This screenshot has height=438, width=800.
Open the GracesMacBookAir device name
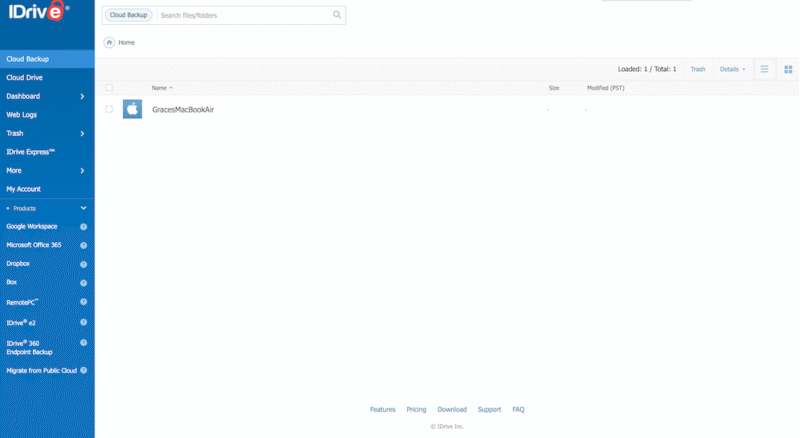(183, 110)
